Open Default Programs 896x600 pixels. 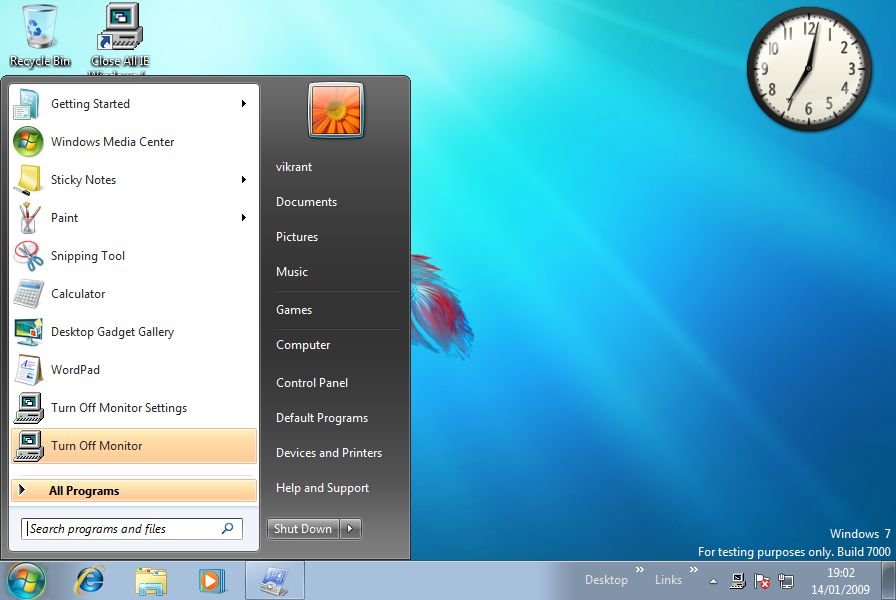[x=322, y=418]
